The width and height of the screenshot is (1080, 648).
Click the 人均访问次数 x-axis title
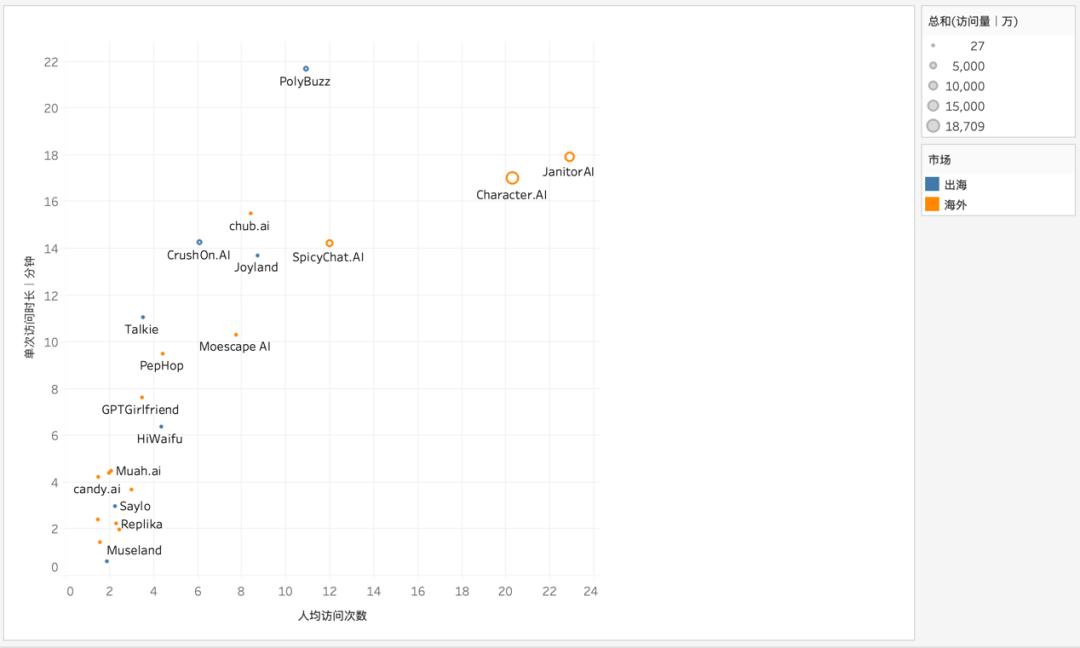[x=332, y=616]
